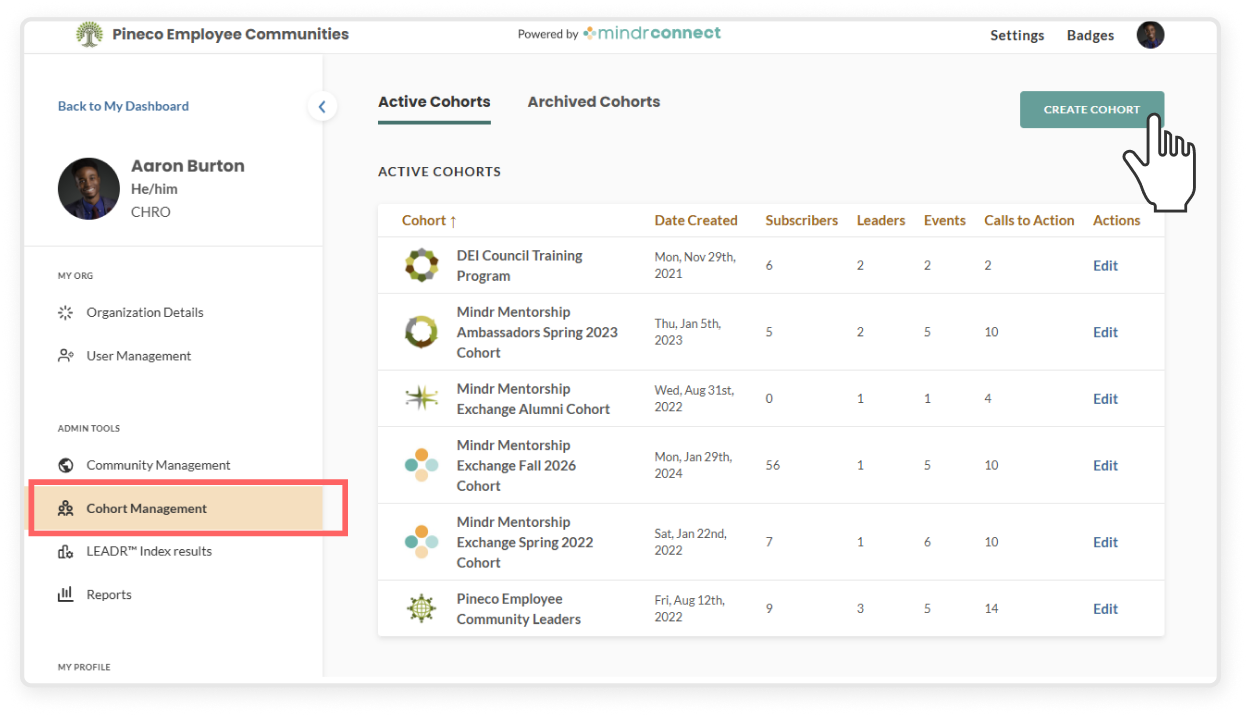Click Exchange Fall 2026 Cohort icon
1247x717 pixels.
(x=421, y=465)
